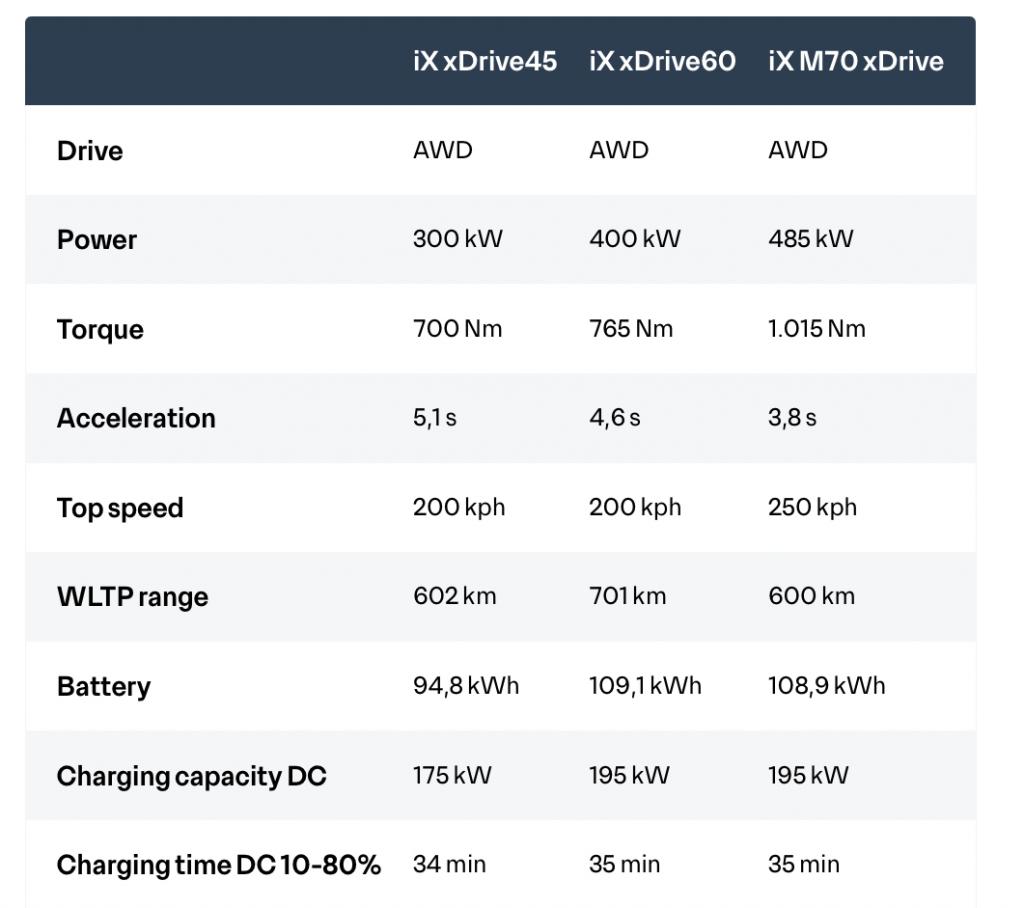Click the 250 kph top speed value

[x=812, y=507]
